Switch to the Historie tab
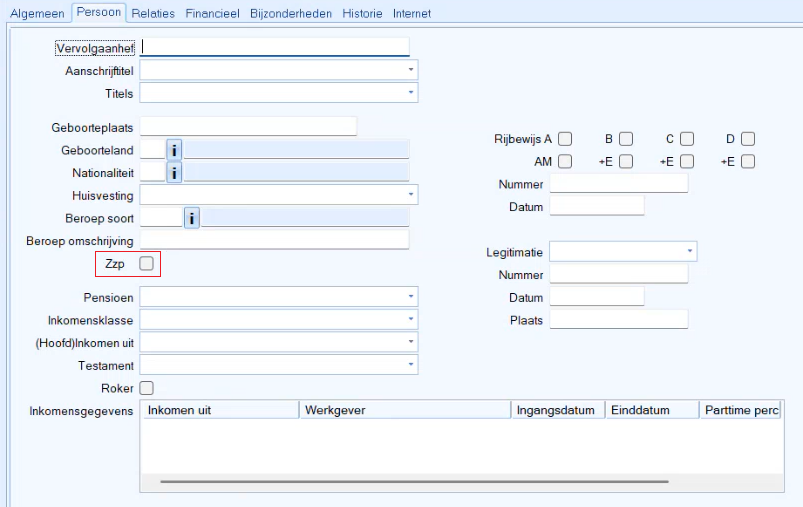803x507 pixels. coord(363,13)
